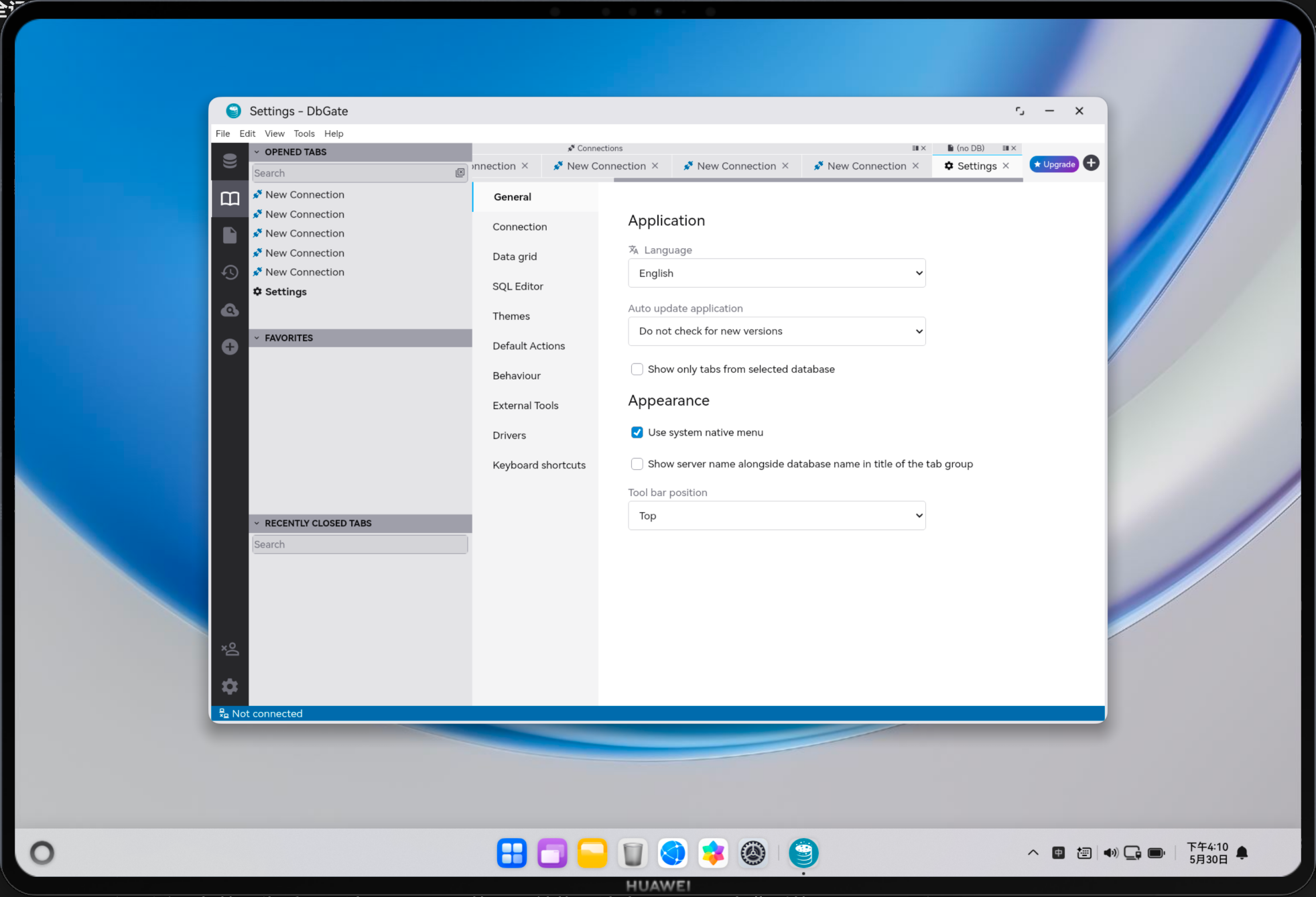1316x897 pixels.
Task: Expand hidden tray icons with the chevron
Action: pos(1033,853)
